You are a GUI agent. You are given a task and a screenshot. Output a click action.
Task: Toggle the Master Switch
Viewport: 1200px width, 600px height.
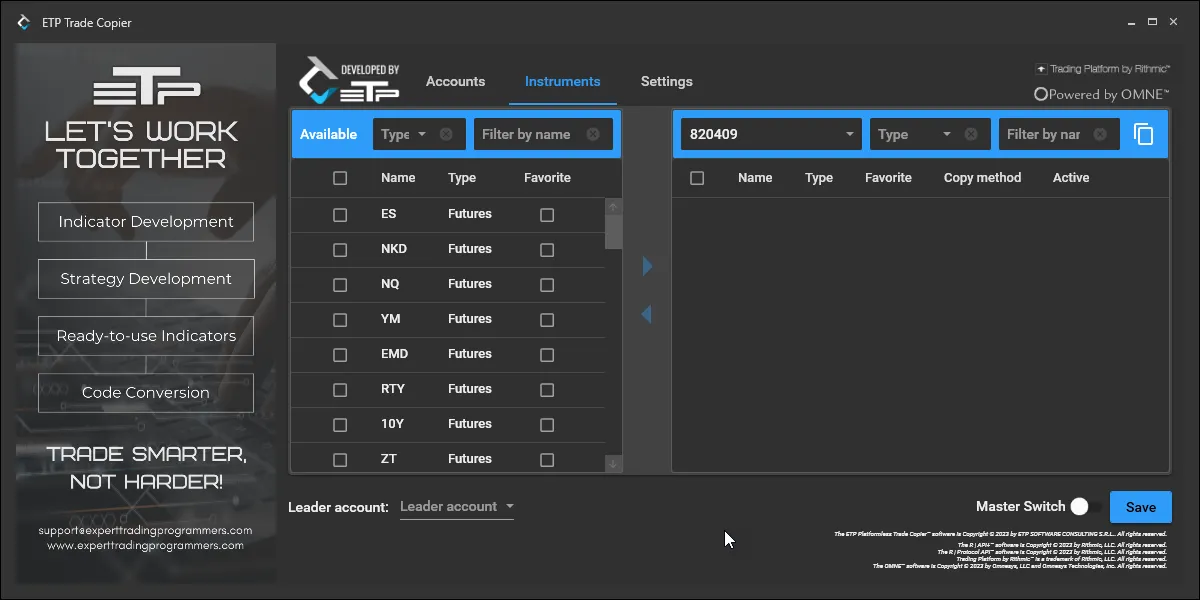(x=1085, y=507)
